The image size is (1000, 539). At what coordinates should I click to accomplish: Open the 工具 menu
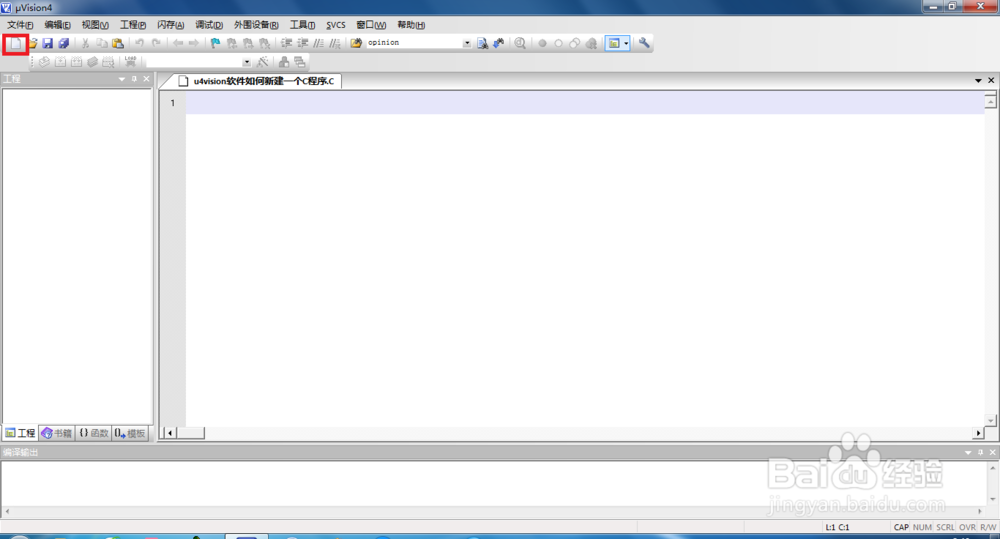pyautogui.click(x=302, y=25)
